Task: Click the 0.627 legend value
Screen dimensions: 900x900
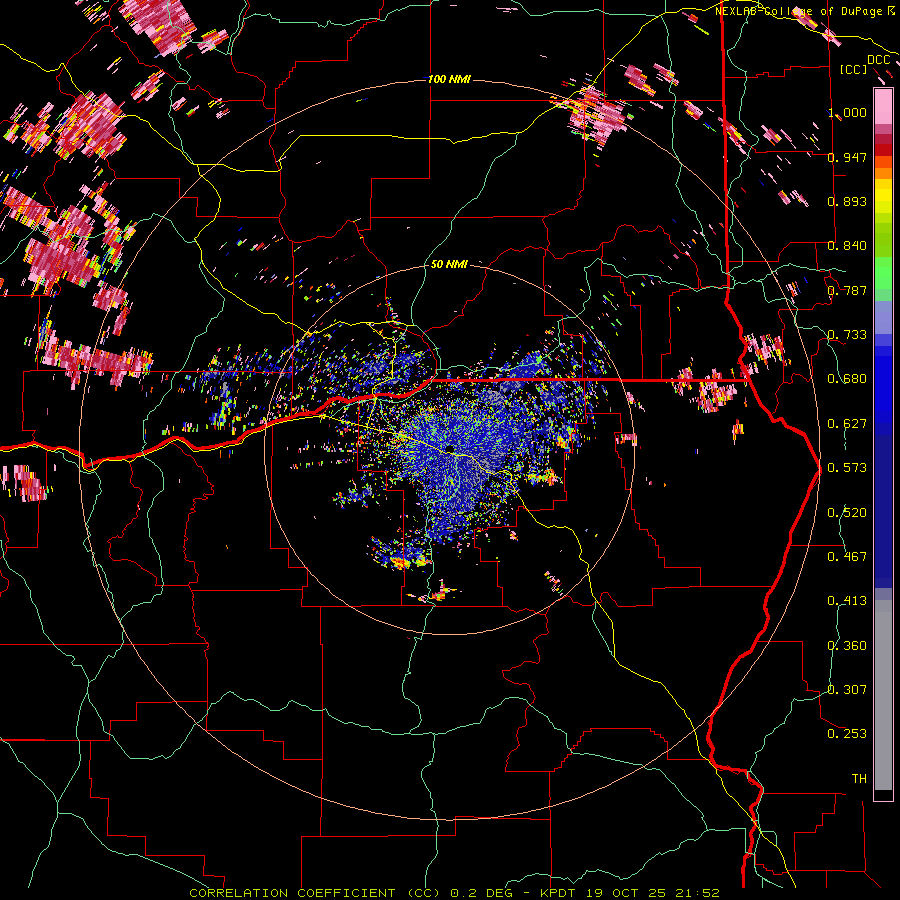Action: pyautogui.click(x=847, y=424)
